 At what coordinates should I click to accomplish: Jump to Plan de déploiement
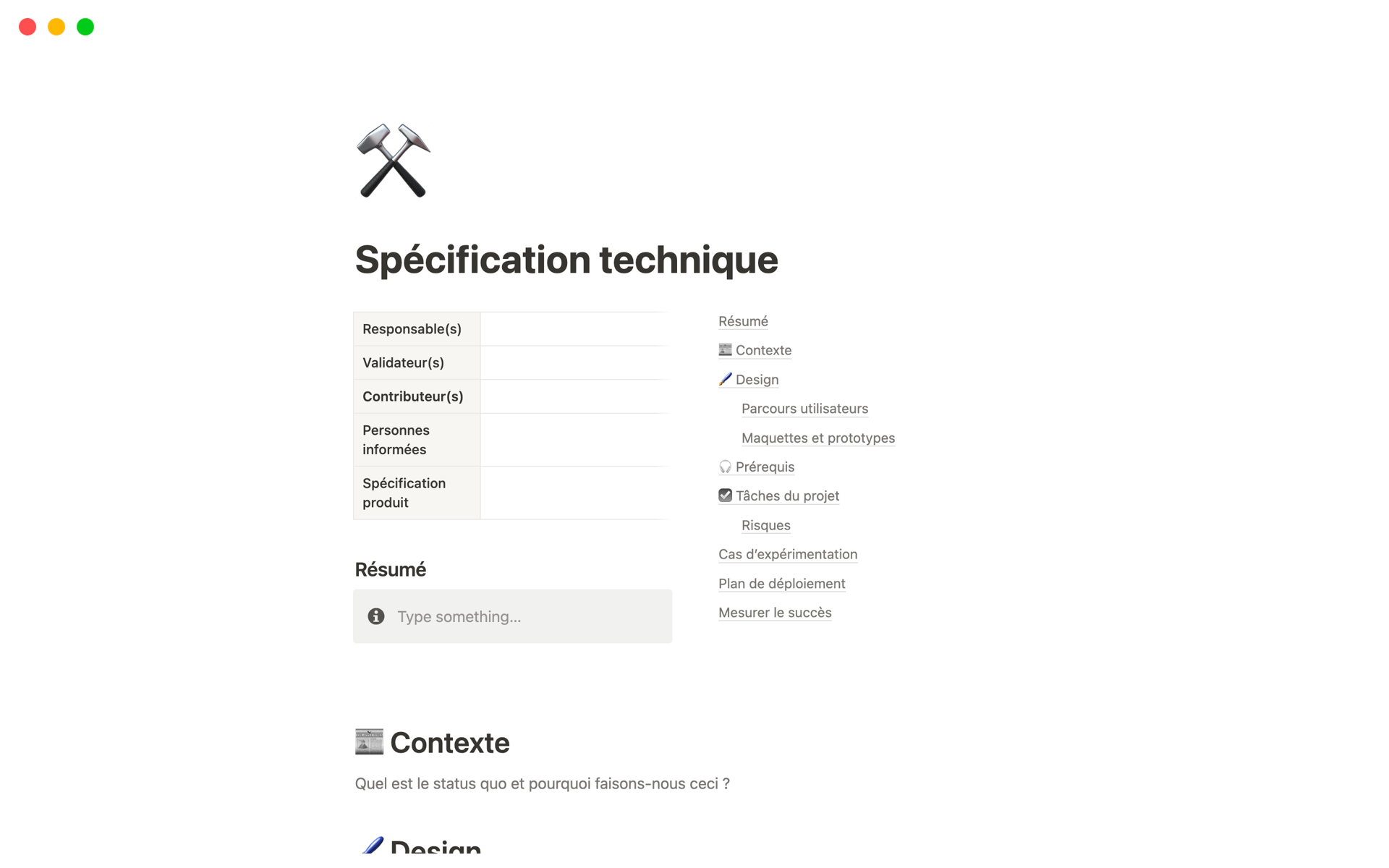point(781,584)
